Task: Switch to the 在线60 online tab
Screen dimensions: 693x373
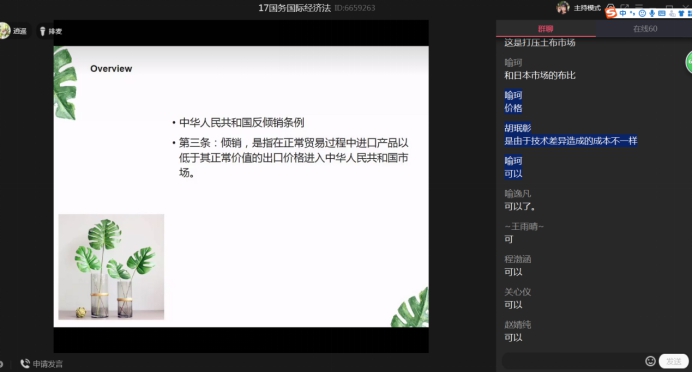Action: click(644, 29)
